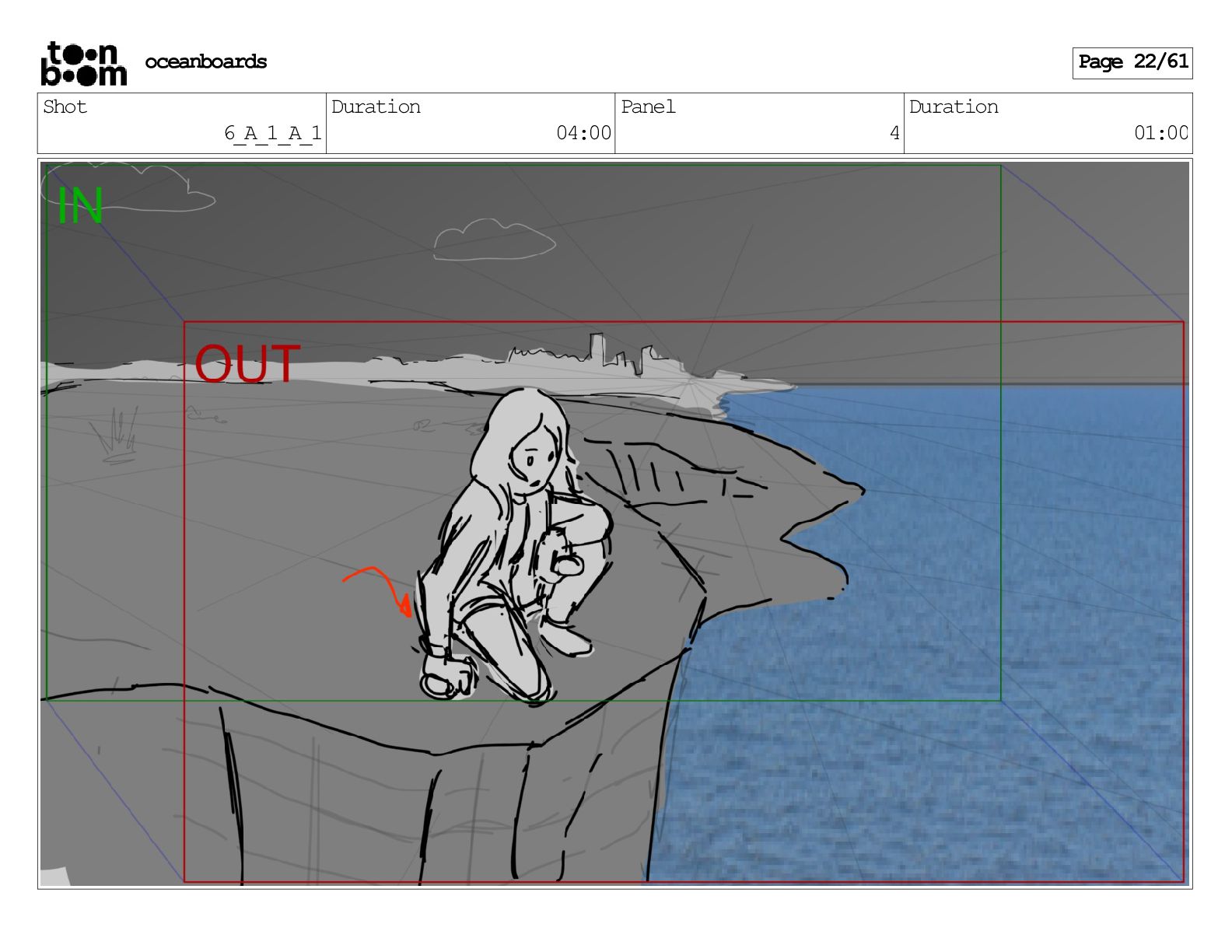Click the green 'IN' camera frame label

[80, 206]
